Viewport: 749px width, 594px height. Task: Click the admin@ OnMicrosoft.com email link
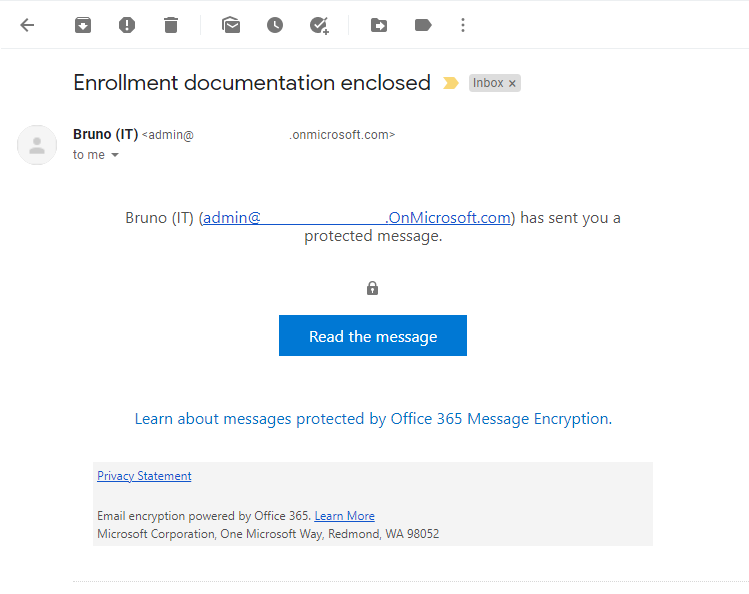coord(357,218)
